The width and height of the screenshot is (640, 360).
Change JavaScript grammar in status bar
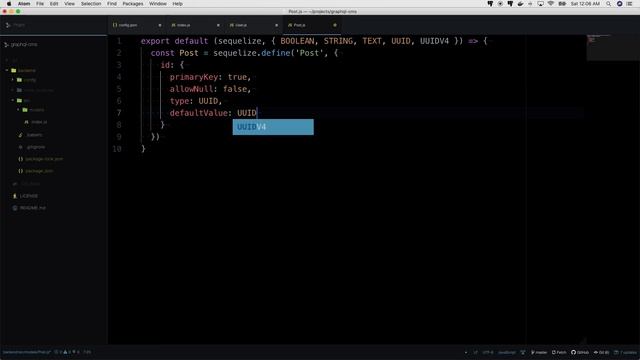(x=507, y=352)
